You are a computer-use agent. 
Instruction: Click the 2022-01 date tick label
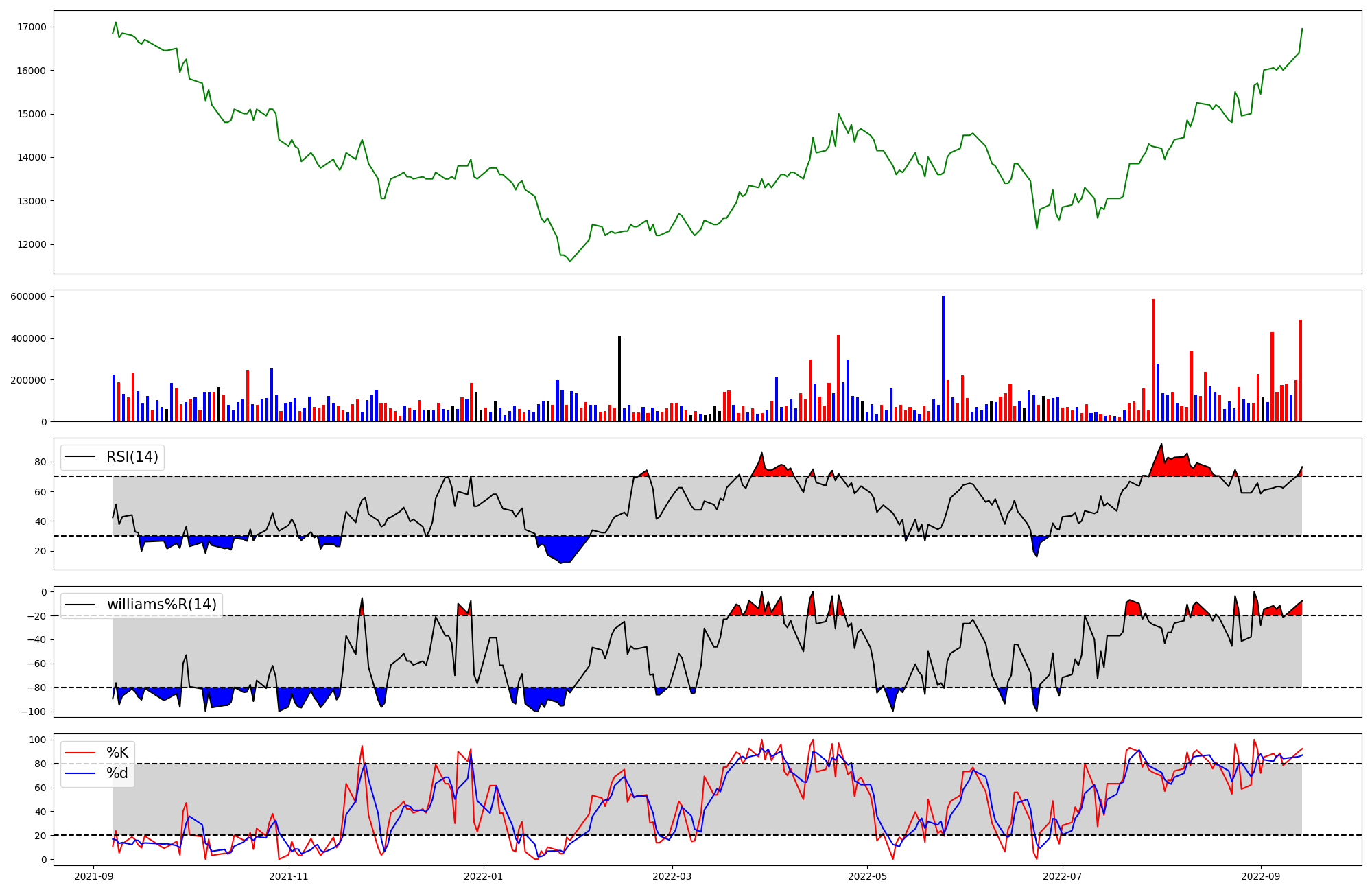(x=484, y=876)
